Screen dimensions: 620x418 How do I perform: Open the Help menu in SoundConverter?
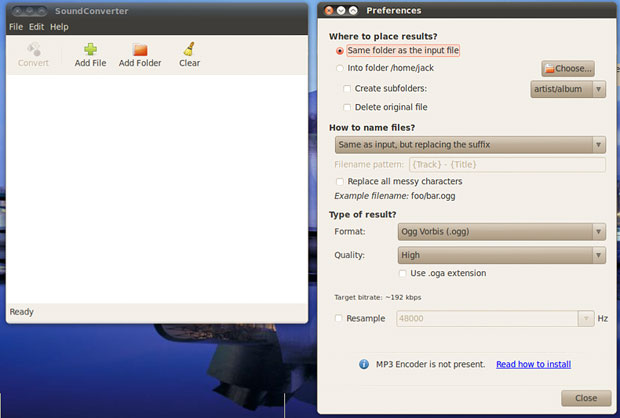(59, 27)
